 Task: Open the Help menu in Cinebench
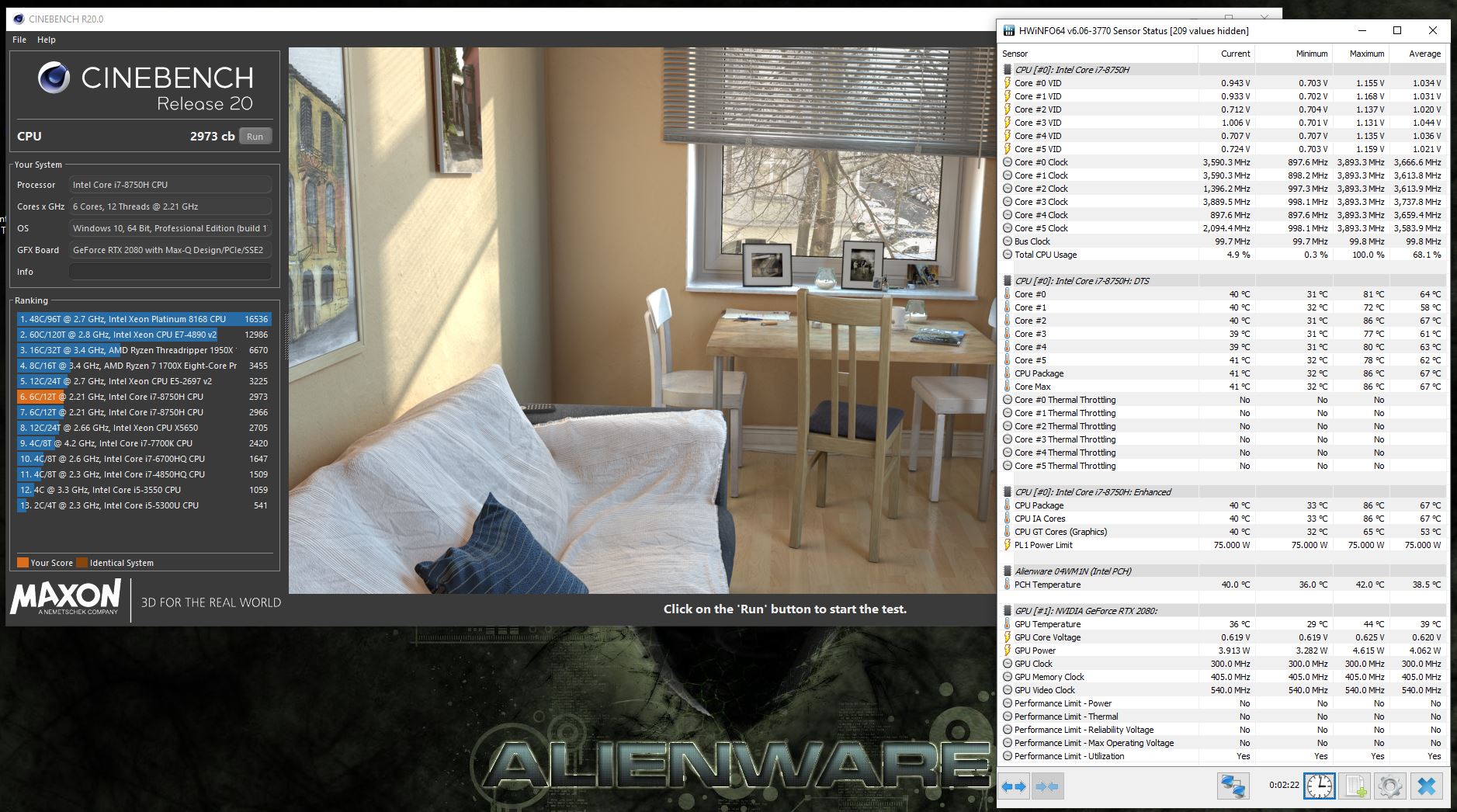point(47,40)
